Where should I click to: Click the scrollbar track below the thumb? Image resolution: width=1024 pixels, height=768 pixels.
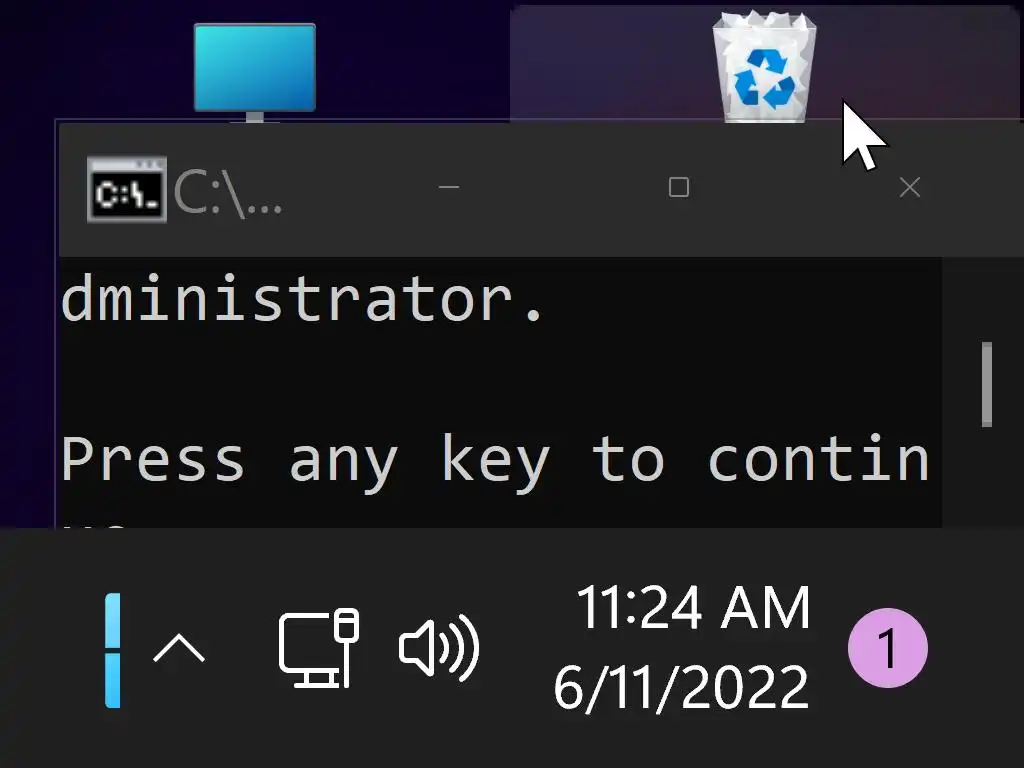click(987, 477)
